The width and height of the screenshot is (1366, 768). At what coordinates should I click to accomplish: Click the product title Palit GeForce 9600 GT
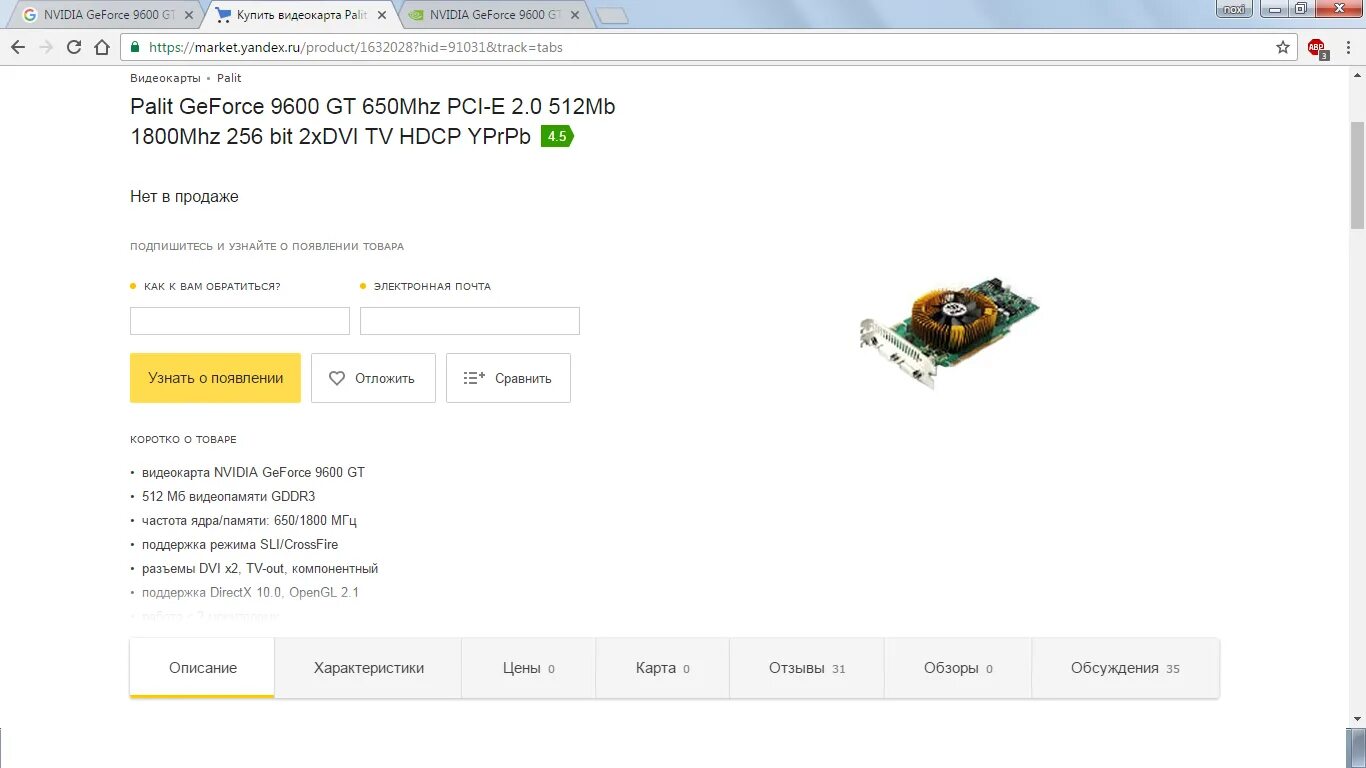373,122
